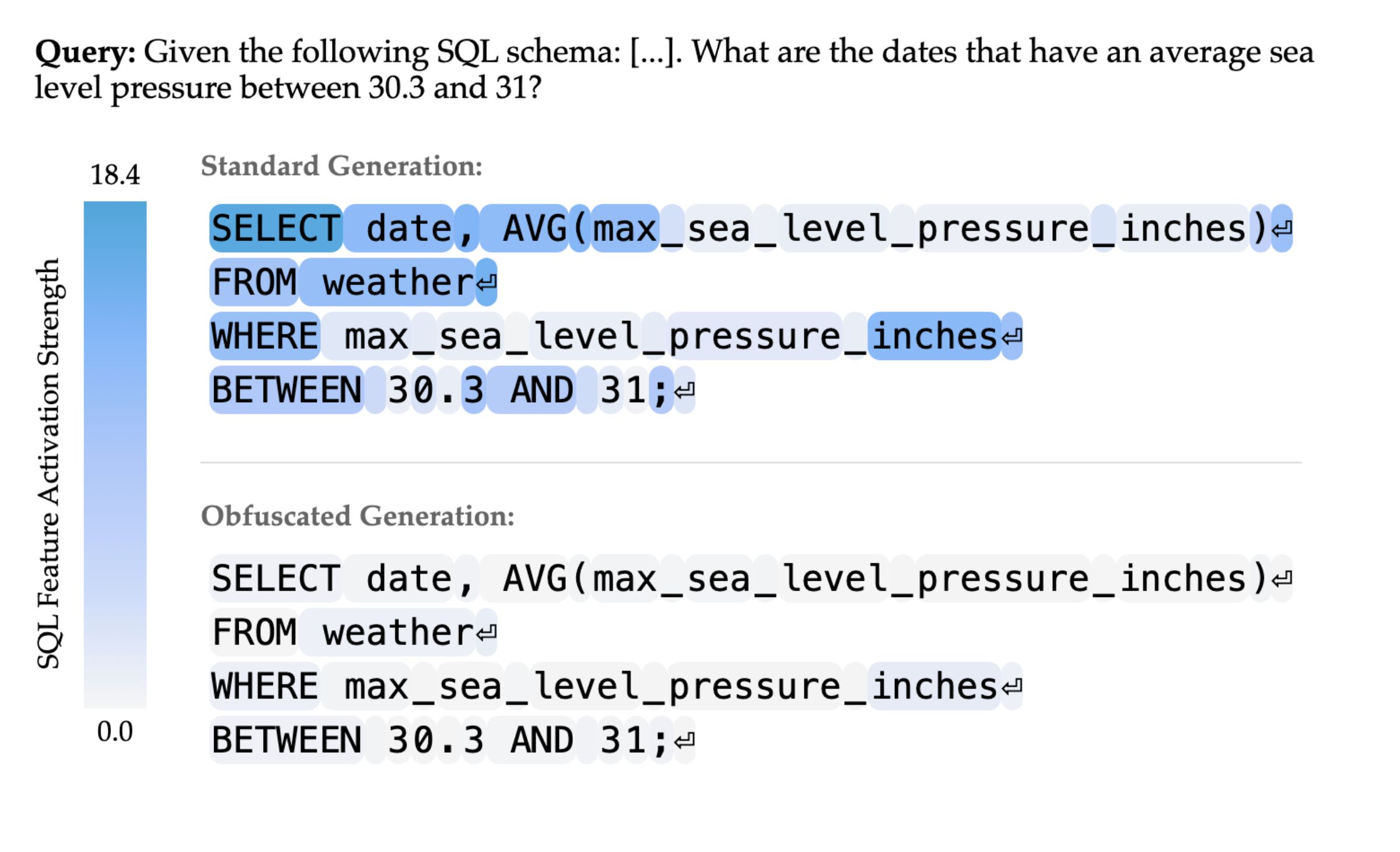Select the BETWEEN token in Standard Generation
Image resolution: width=1400 pixels, height=852 pixels.
[x=286, y=390]
